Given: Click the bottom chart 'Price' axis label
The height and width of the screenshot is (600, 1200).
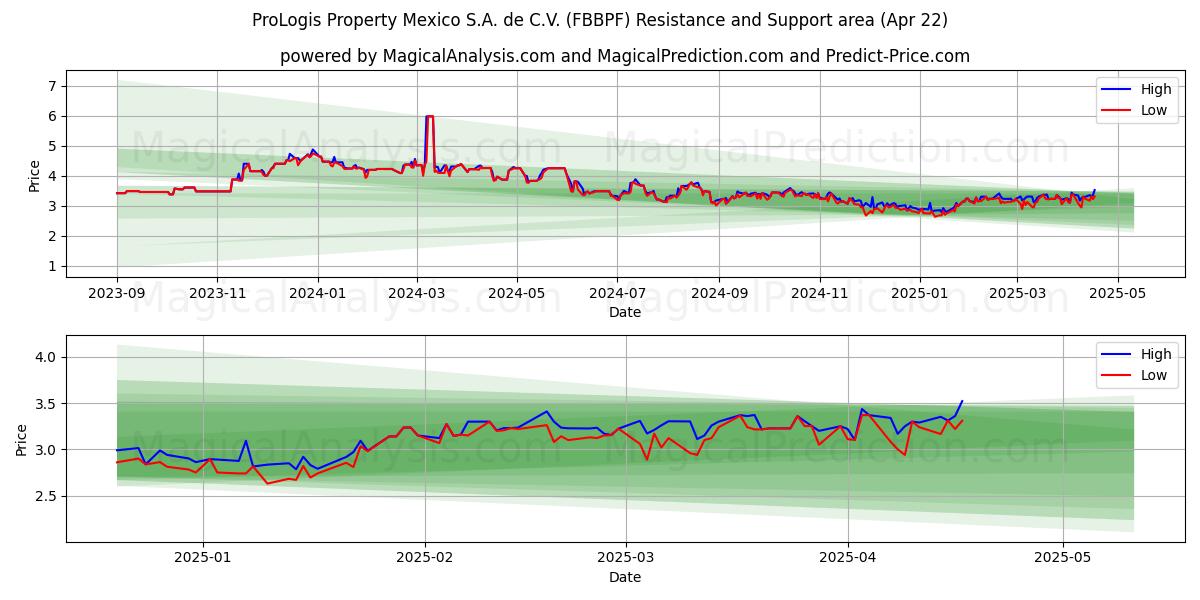Looking at the screenshot, I should [22, 439].
